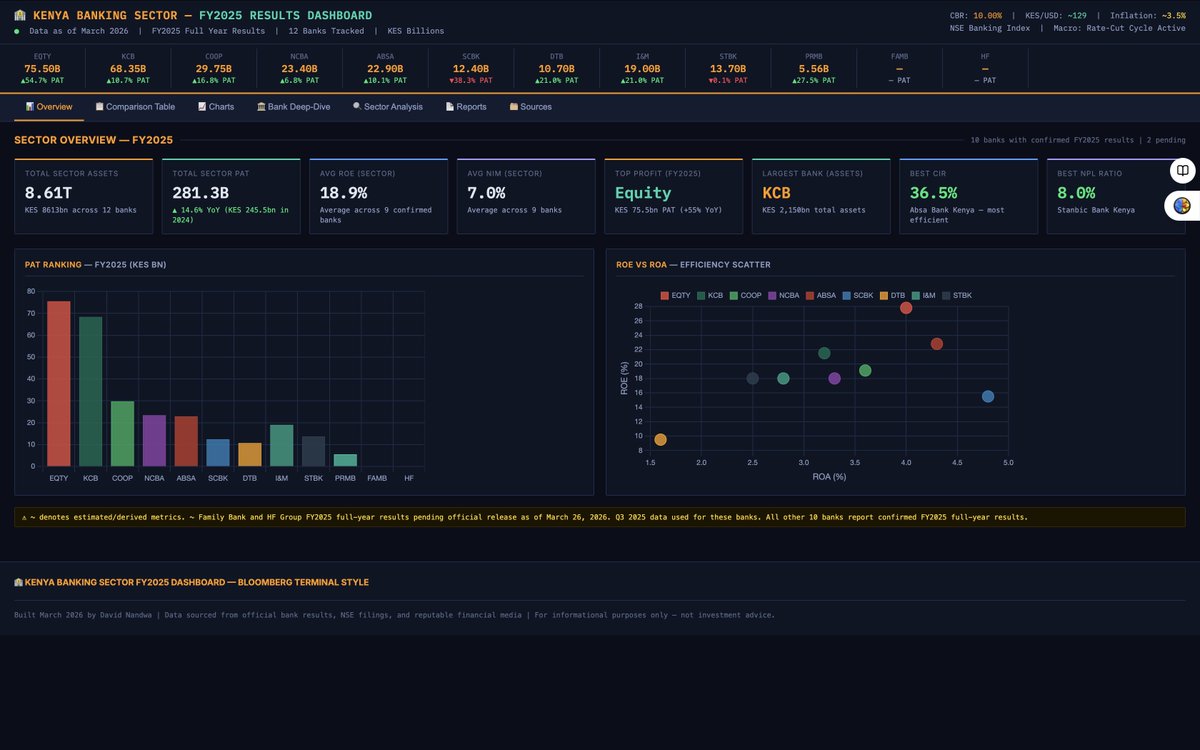1200x750 pixels.
Task: Click the COOP ticker card 29.75B
Action: [x=214, y=68]
